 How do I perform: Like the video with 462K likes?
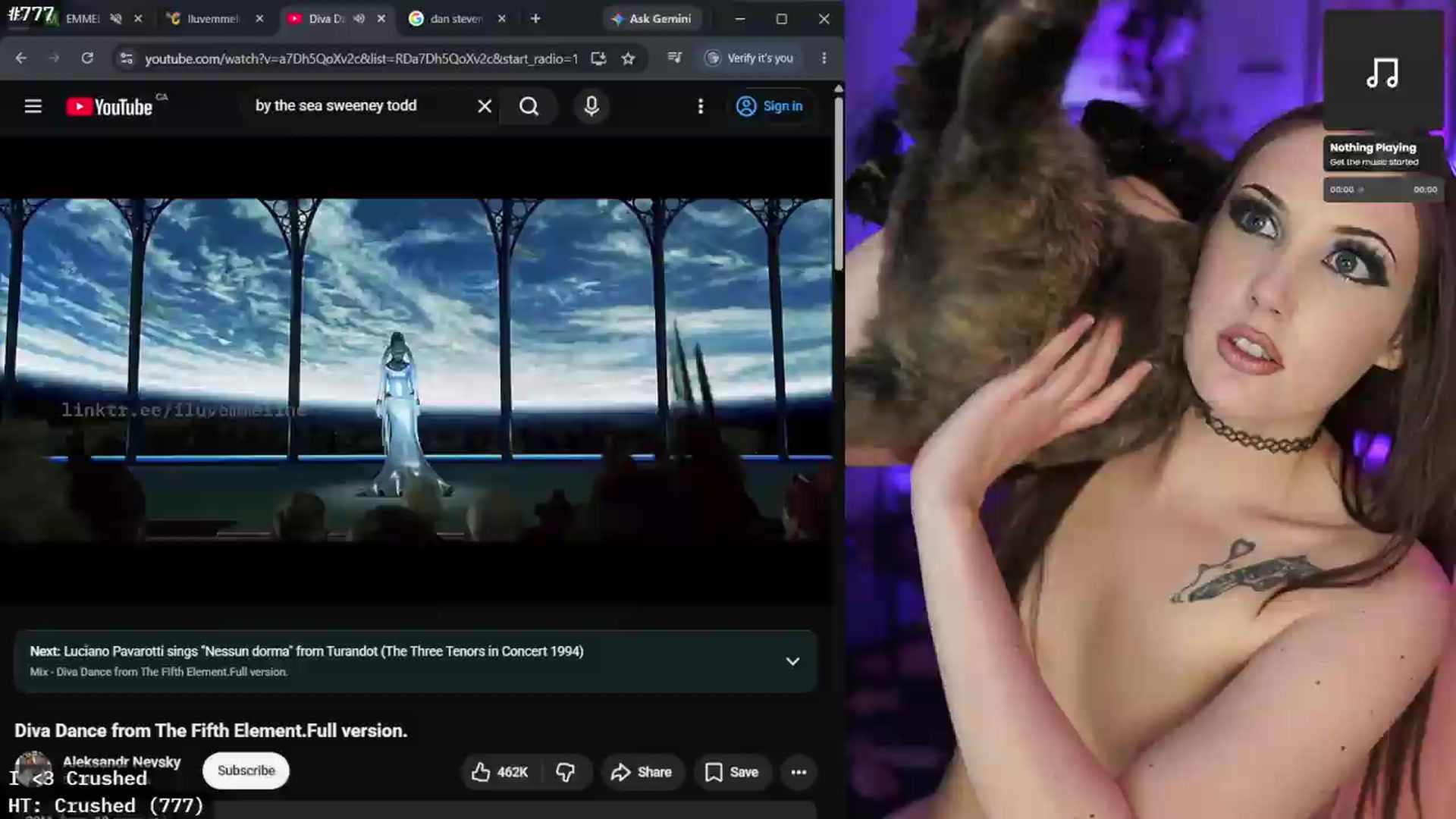tap(499, 772)
